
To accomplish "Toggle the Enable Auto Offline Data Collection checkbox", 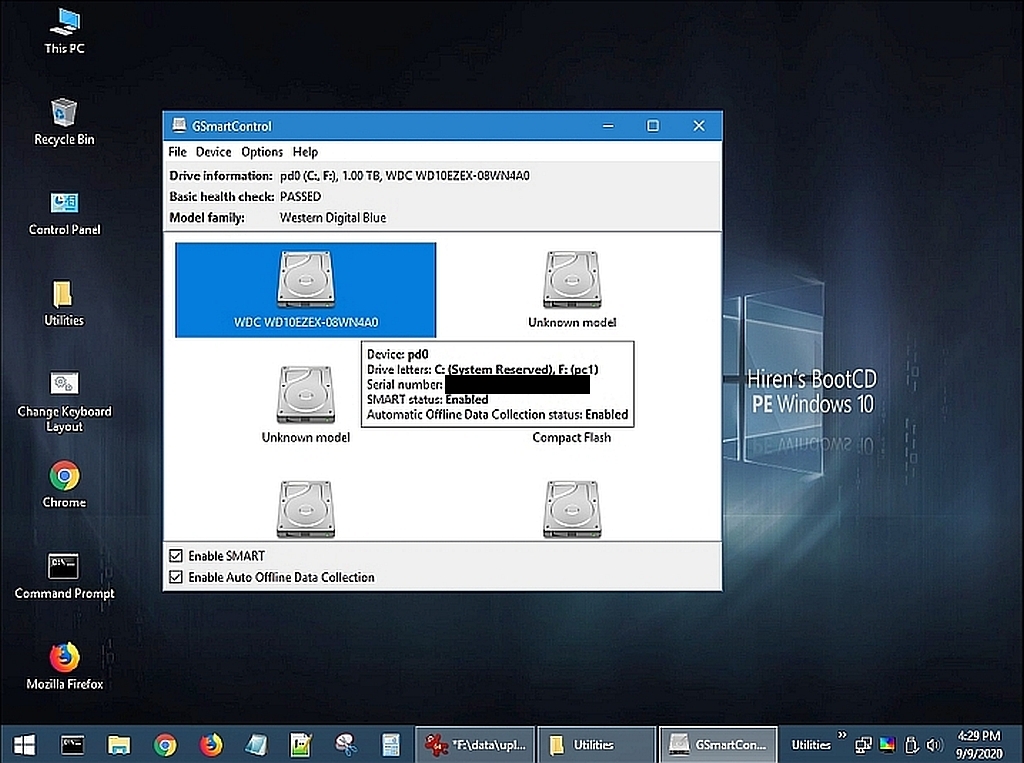I will [176, 577].
